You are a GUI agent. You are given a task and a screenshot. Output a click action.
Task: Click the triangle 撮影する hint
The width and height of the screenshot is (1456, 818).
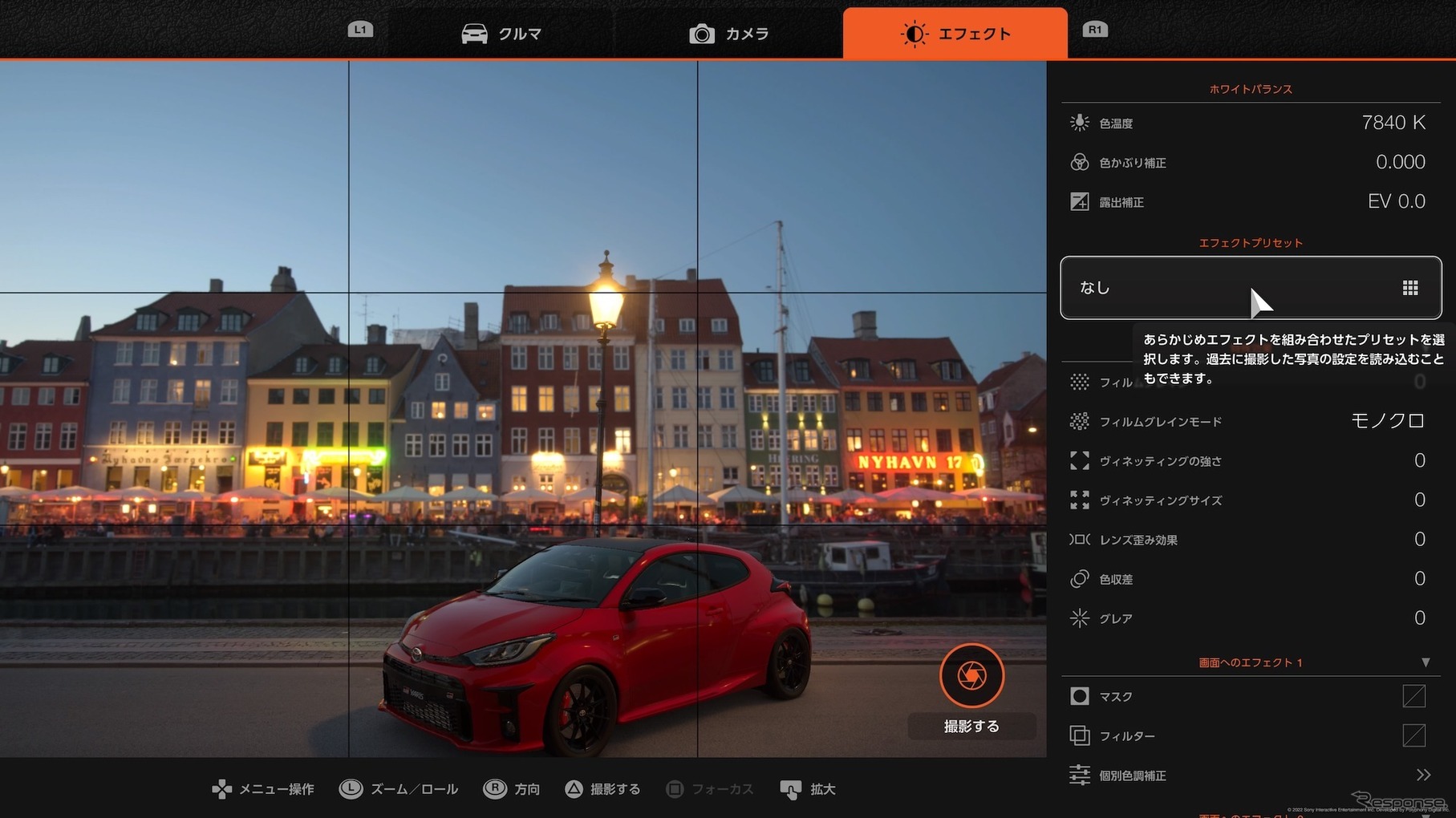[x=602, y=789]
